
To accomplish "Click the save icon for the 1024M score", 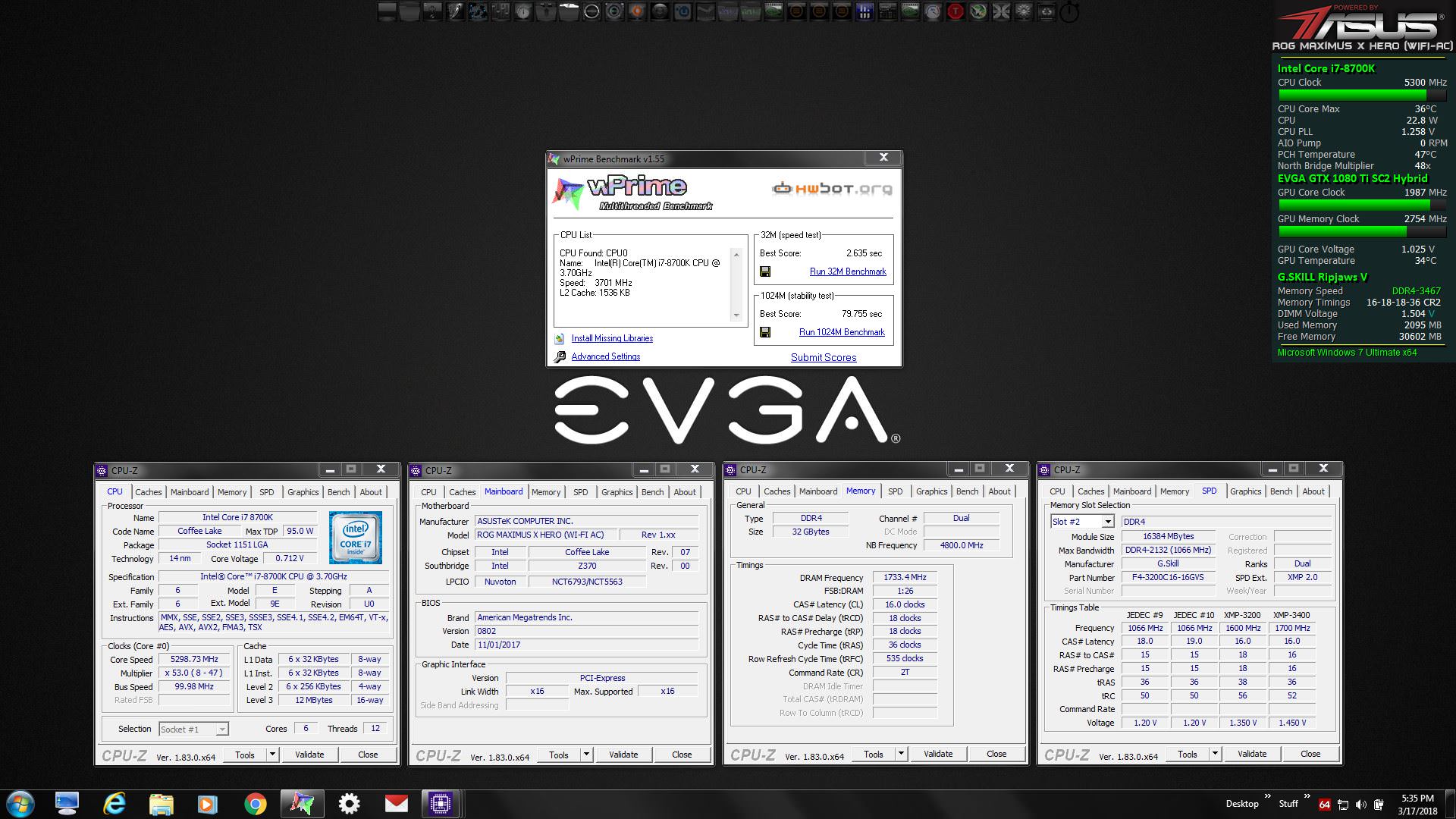I will (765, 332).
